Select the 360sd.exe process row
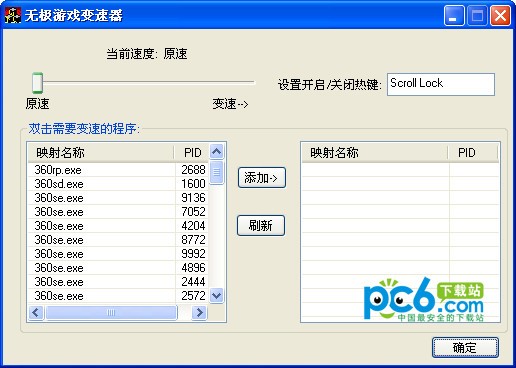516x368 pixels. click(118, 184)
